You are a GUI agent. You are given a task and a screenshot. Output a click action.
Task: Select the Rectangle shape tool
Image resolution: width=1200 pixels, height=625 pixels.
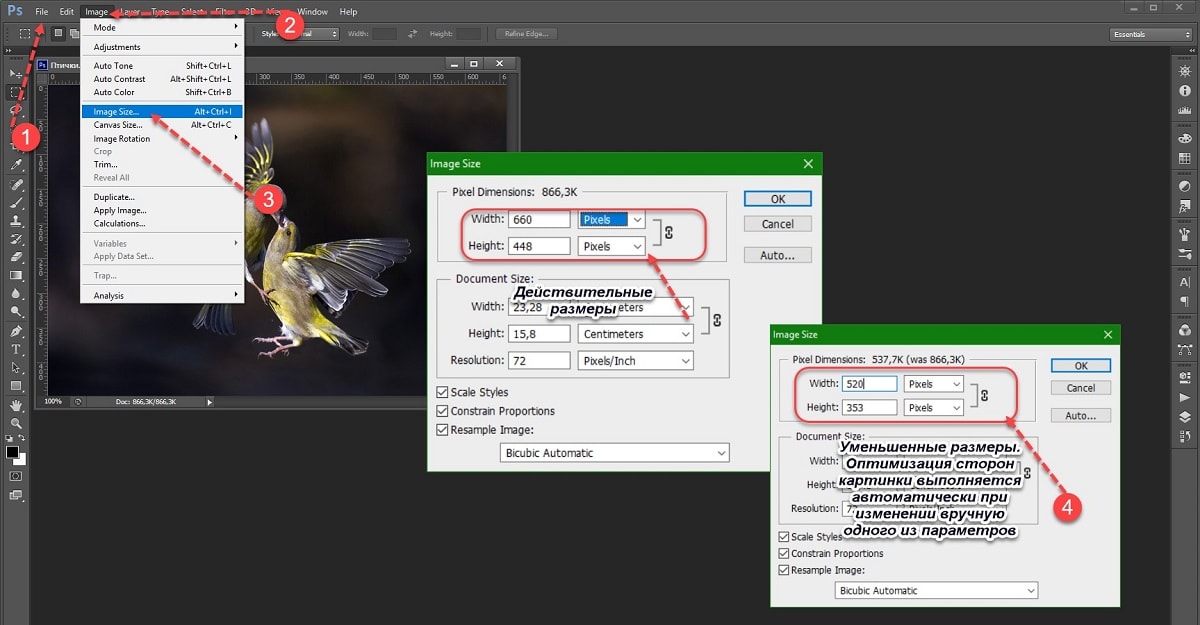tap(16, 385)
